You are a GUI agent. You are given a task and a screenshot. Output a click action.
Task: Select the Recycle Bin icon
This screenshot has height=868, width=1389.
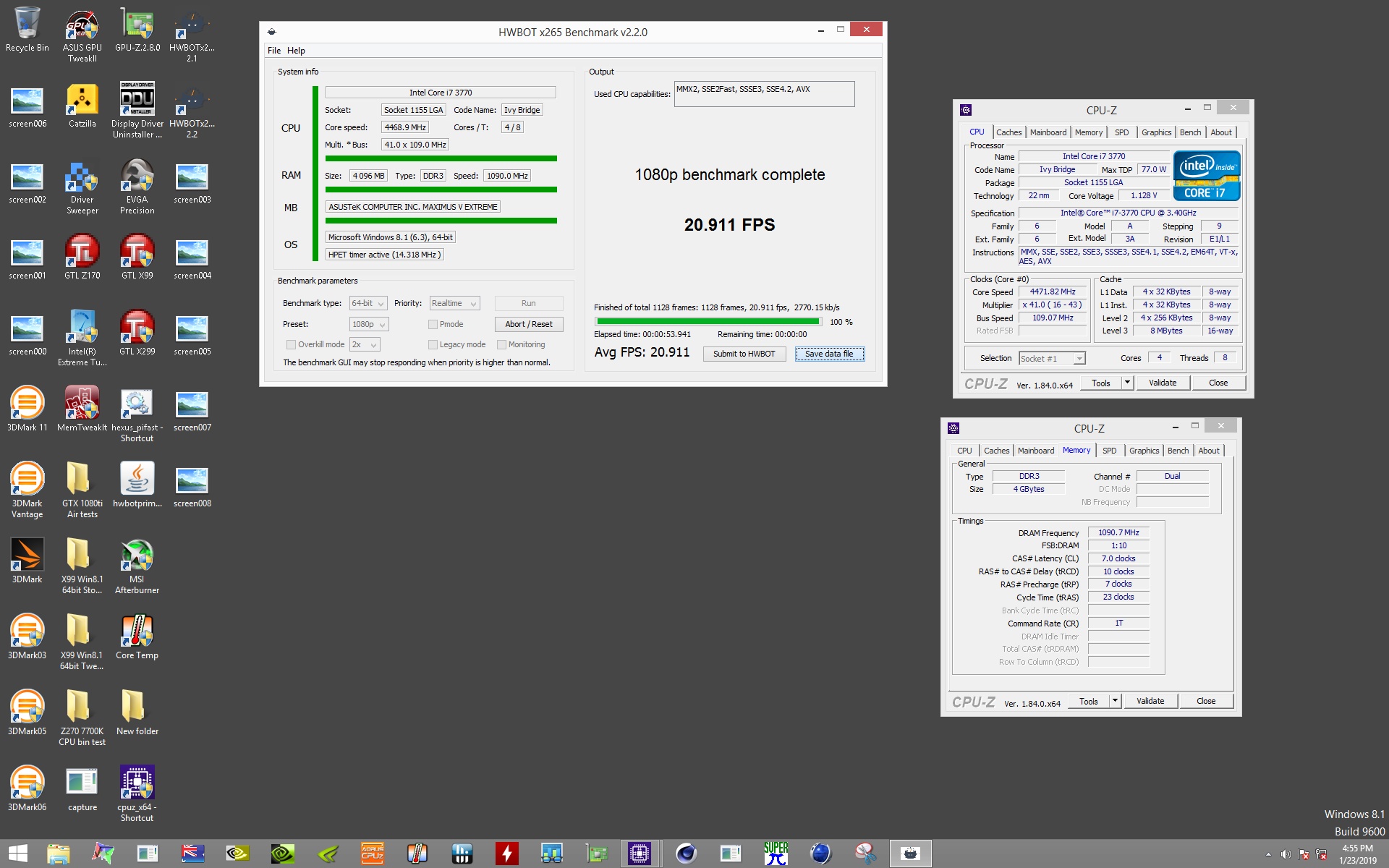(x=27, y=30)
